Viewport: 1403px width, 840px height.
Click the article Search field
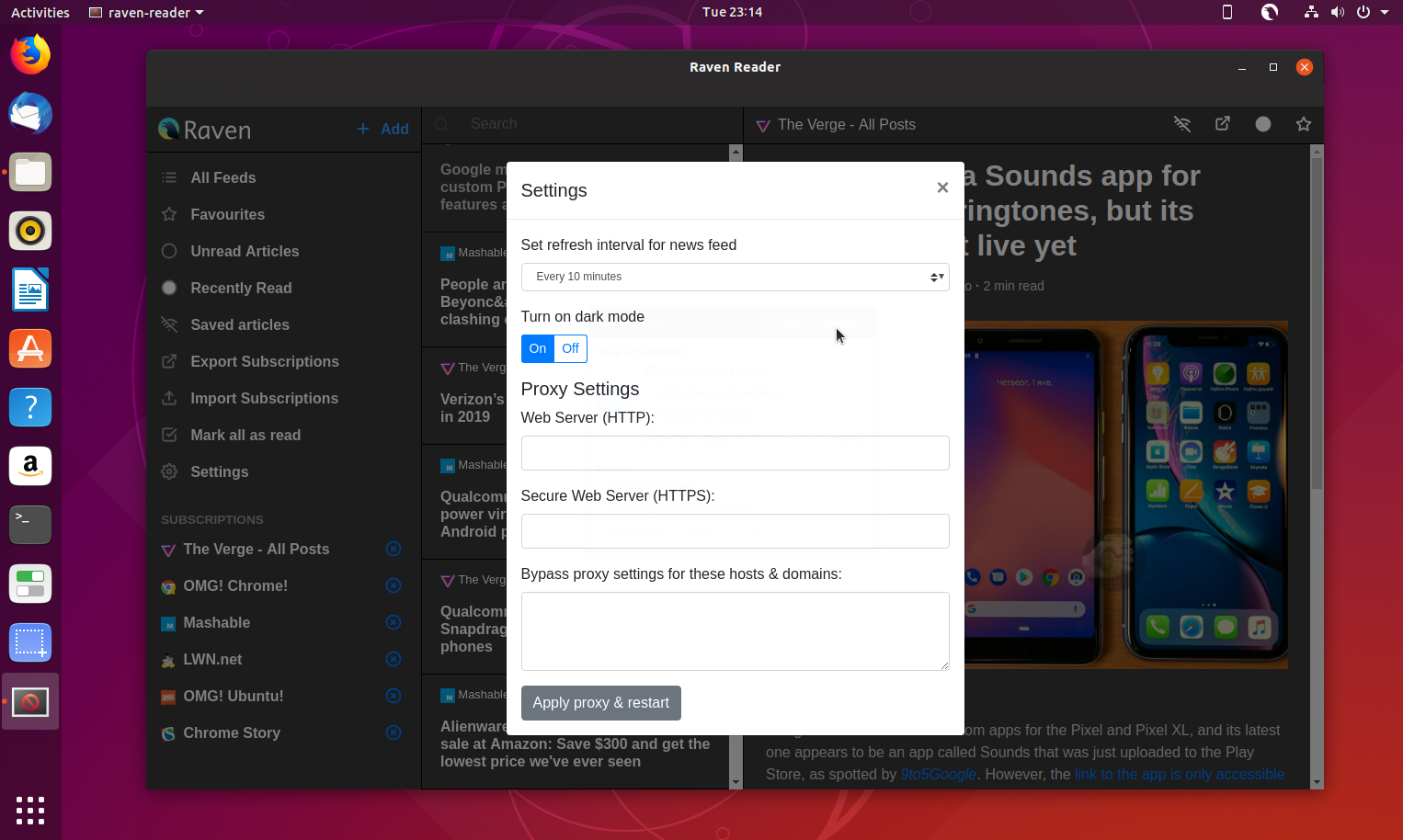pos(598,124)
